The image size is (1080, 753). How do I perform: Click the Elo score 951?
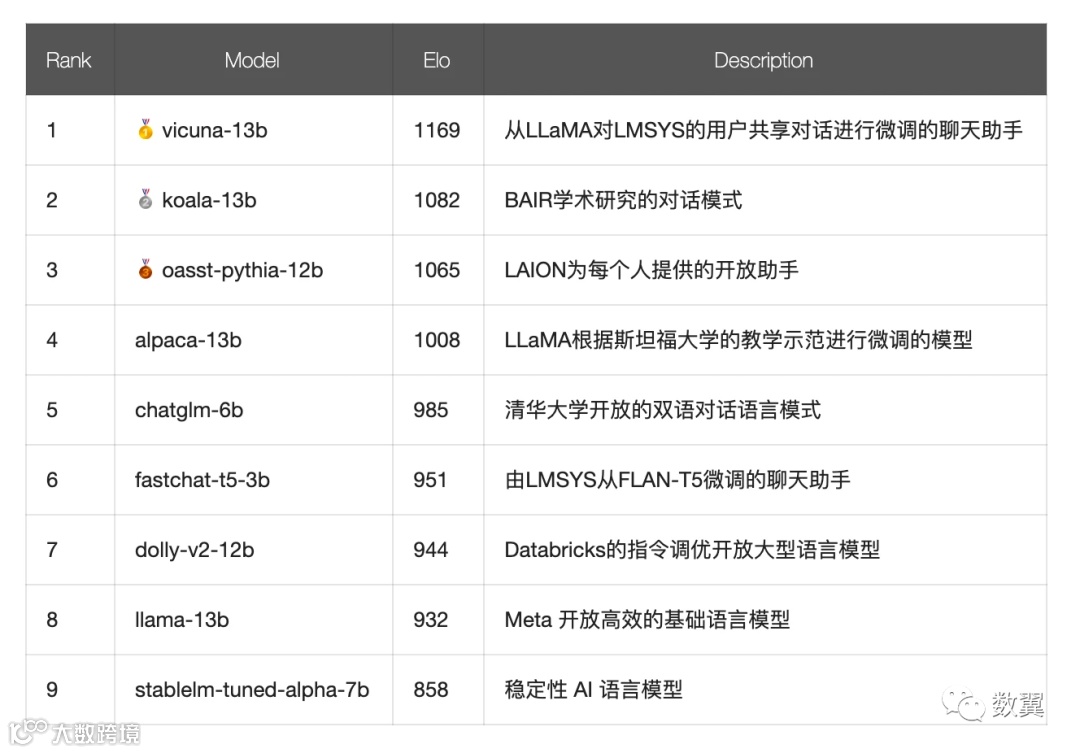point(430,480)
